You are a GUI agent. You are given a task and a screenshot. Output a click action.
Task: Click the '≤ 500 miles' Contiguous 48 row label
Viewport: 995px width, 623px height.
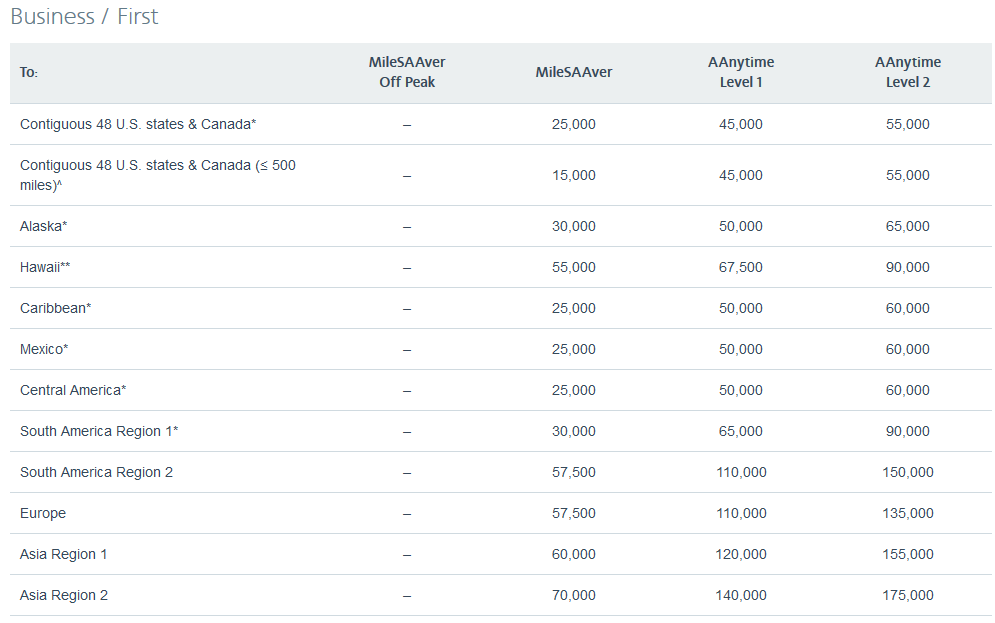(x=157, y=175)
